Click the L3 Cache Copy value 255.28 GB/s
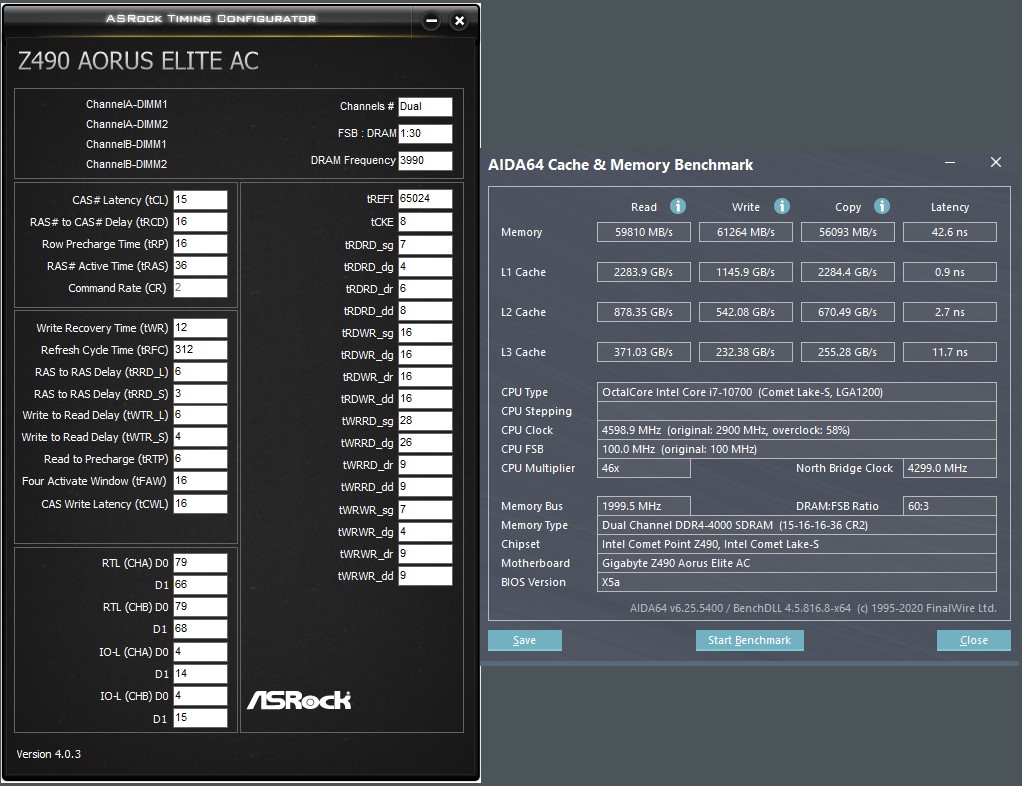 (847, 352)
